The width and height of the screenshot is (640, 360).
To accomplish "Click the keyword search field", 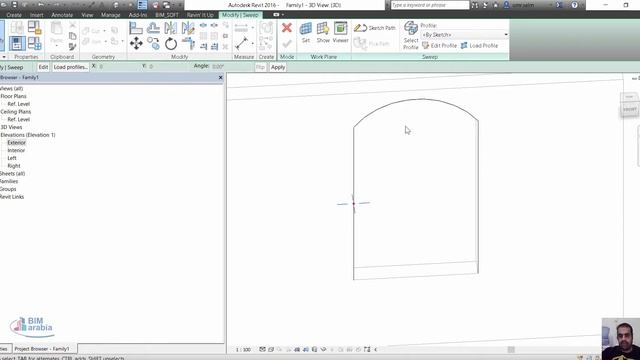I will click(x=430, y=5).
